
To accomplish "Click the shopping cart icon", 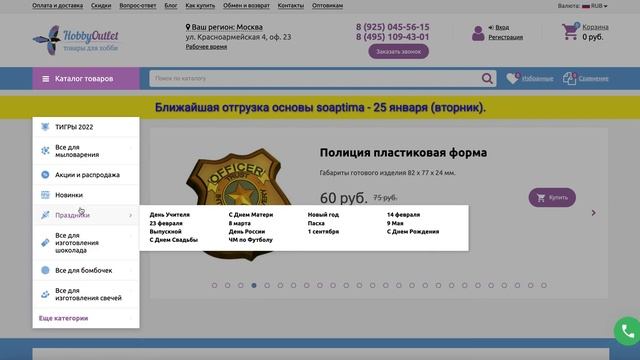I will (570, 32).
